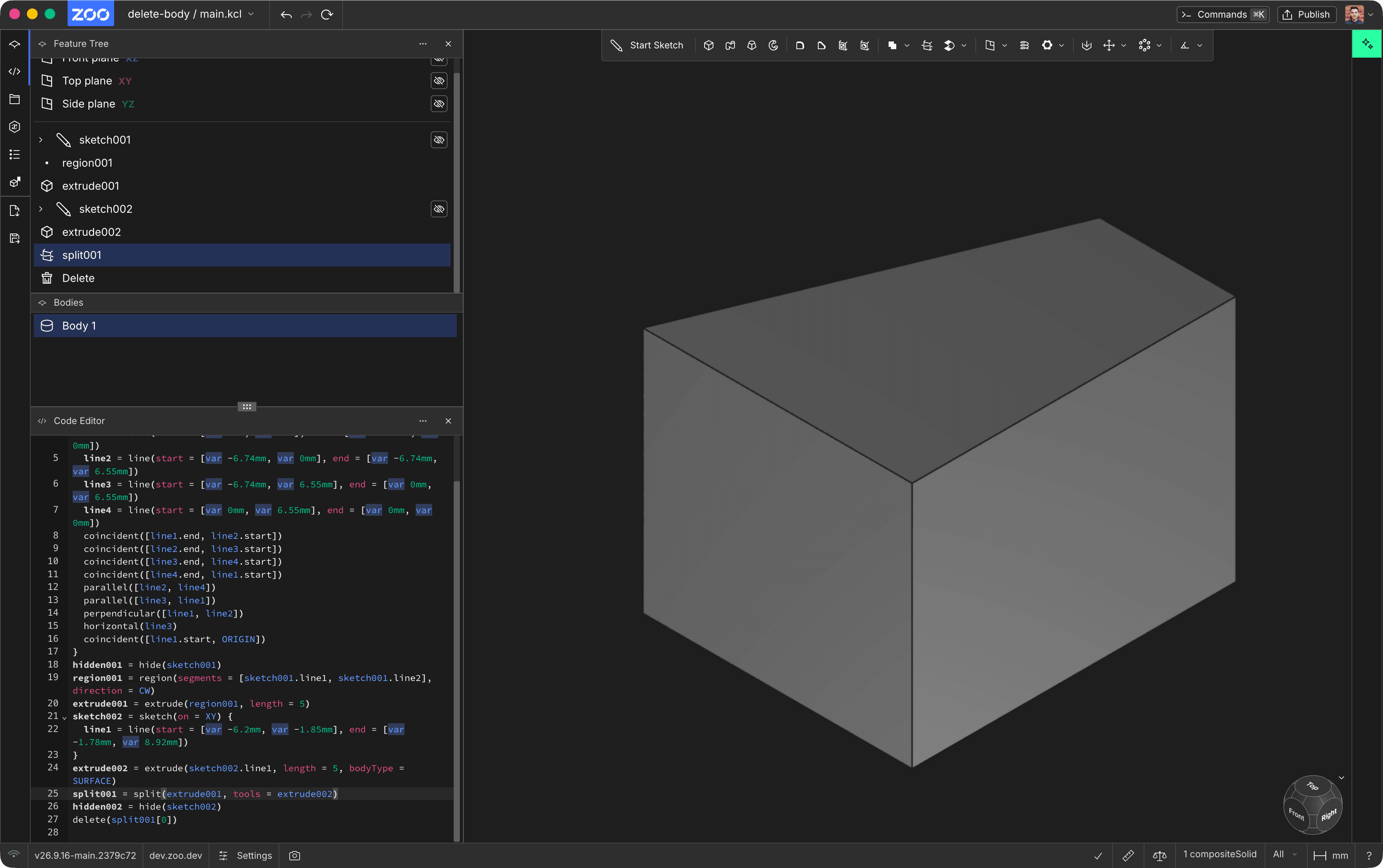Screen dimensions: 1383x868
Task: Select the Shell tool icon
Action: [x=843, y=45]
